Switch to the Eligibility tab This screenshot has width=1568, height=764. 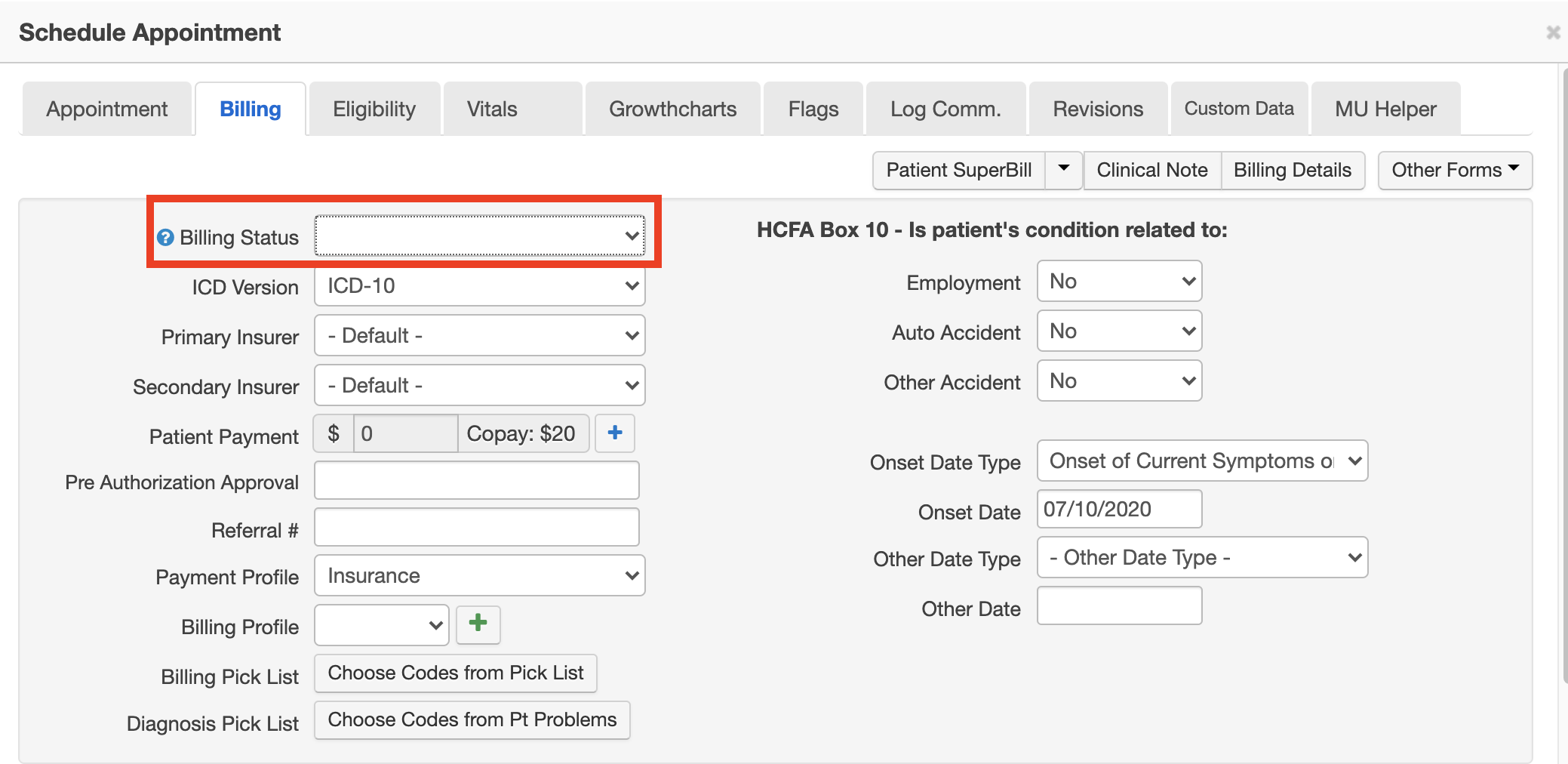click(374, 109)
